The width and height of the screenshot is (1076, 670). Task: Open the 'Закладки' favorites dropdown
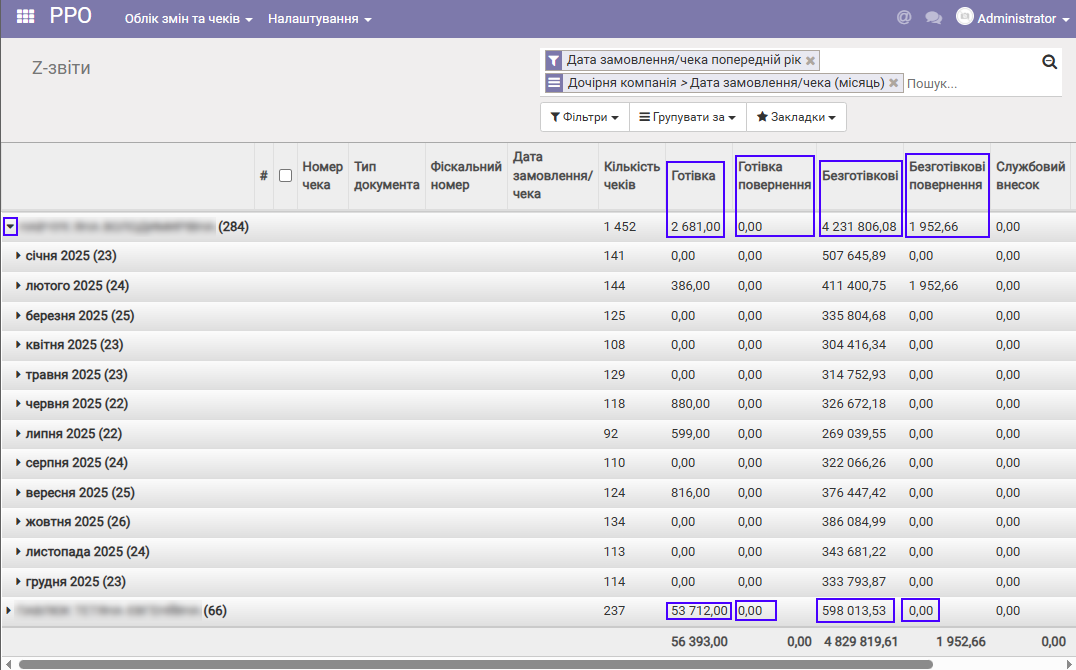[796, 117]
